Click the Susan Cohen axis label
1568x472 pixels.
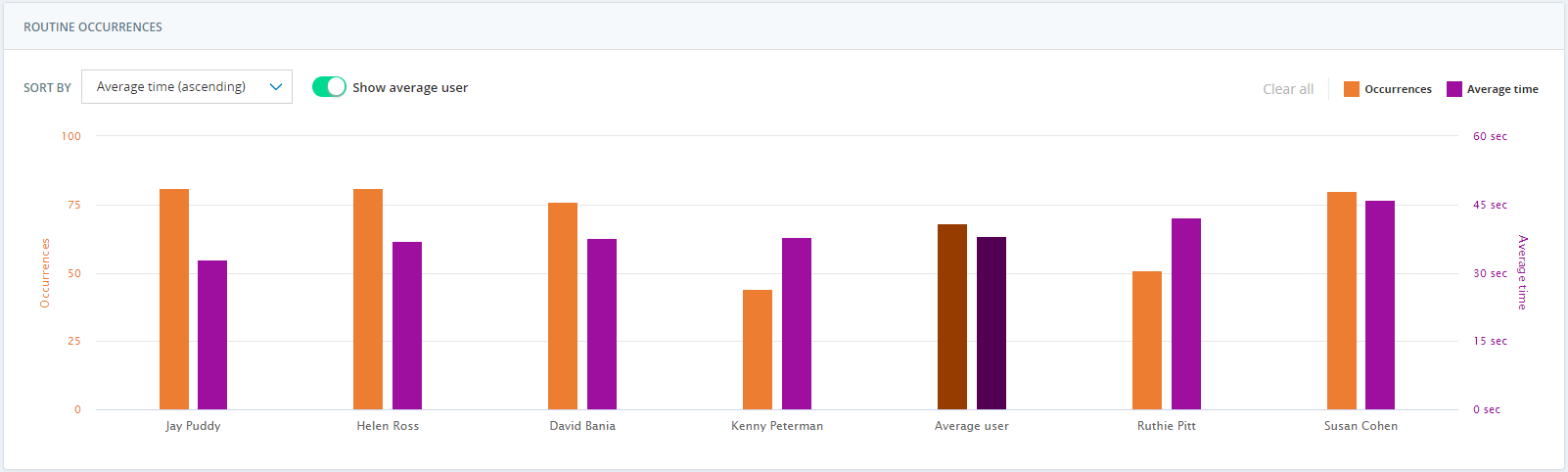point(1360,426)
